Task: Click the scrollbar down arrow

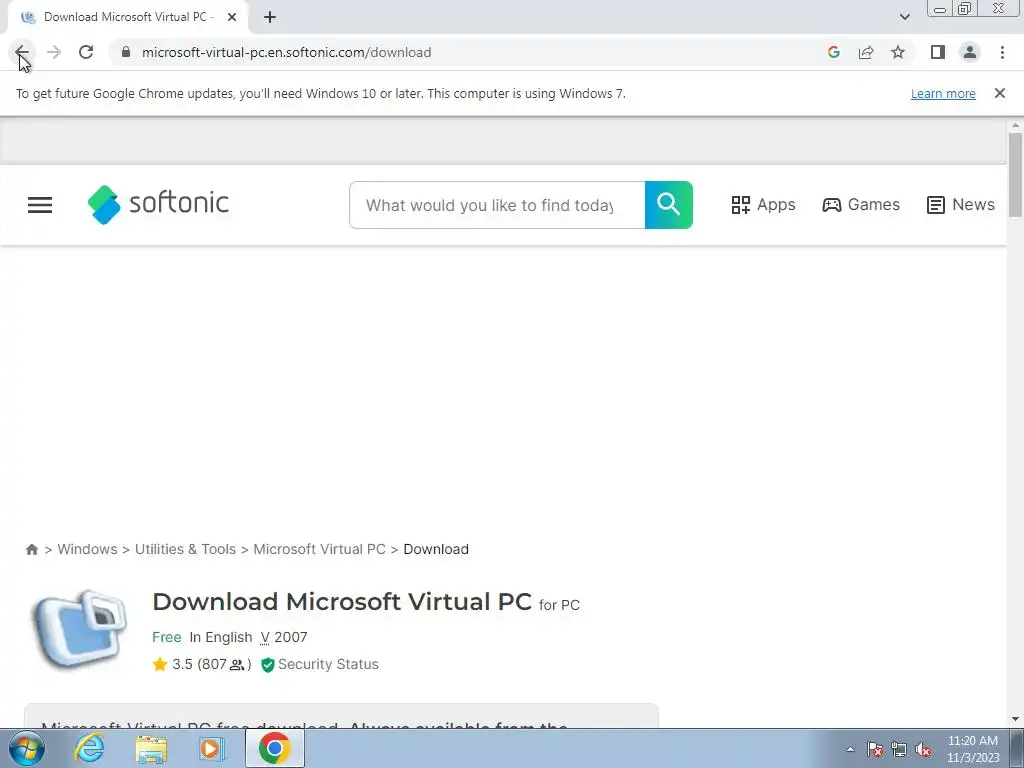Action: pyautogui.click(x=1015, y=720)
